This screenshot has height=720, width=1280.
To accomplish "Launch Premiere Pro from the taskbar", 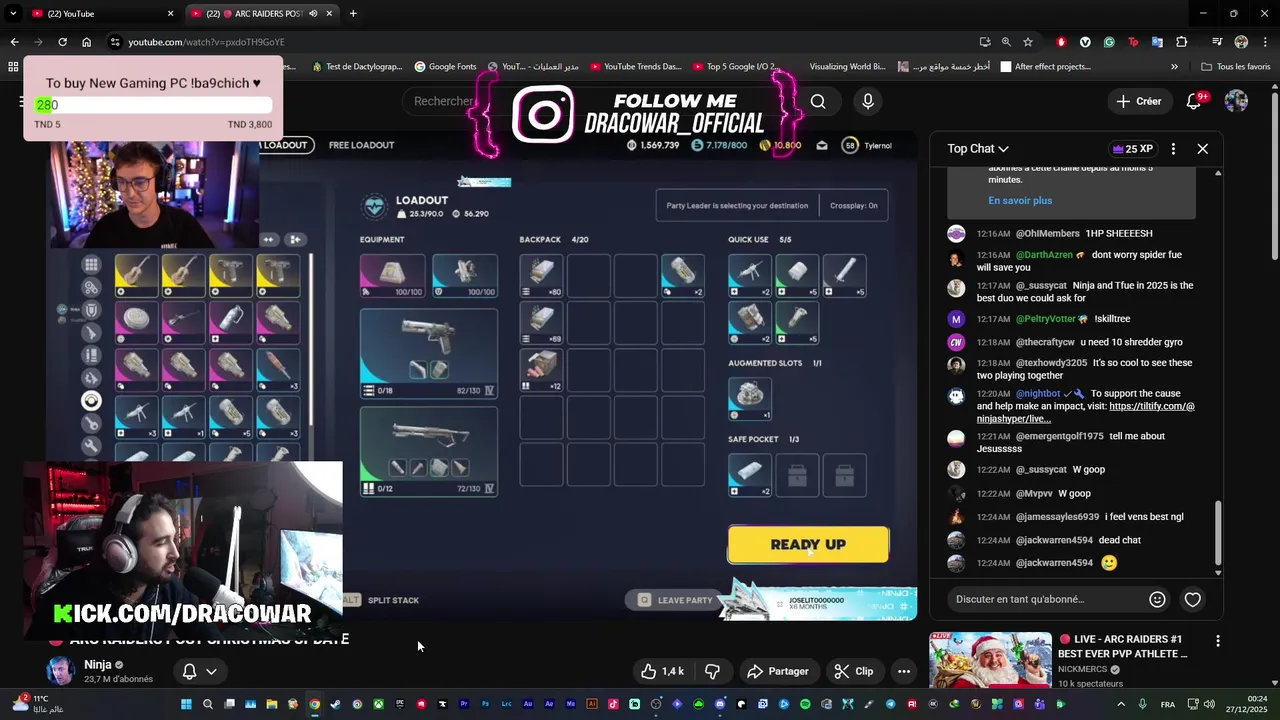I will (x=463, y=704).
